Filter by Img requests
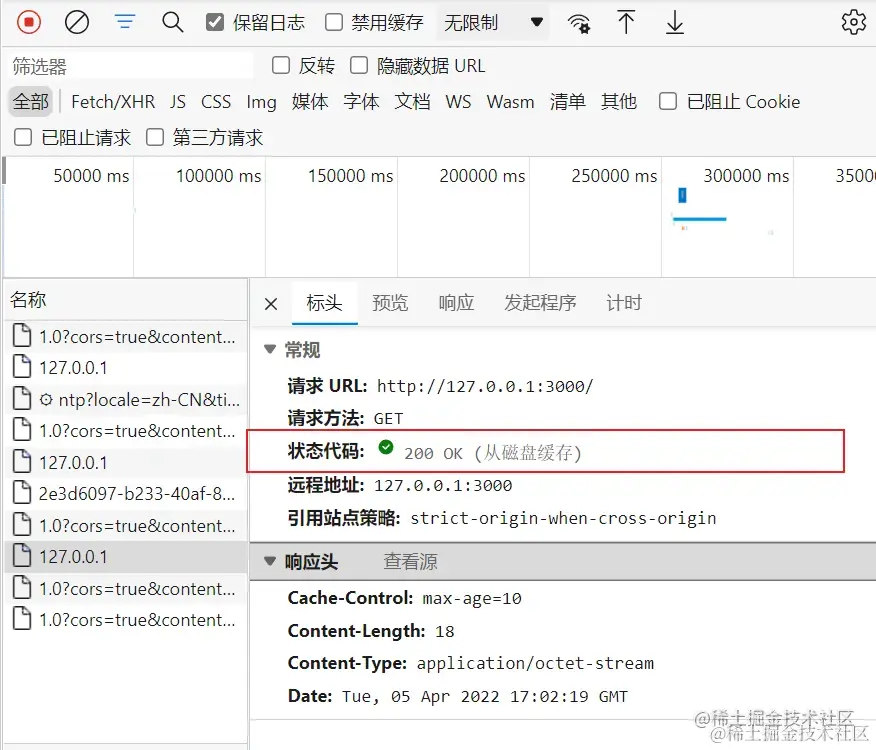The height and width of the screenshot is (750, 876). click(261, 102)
